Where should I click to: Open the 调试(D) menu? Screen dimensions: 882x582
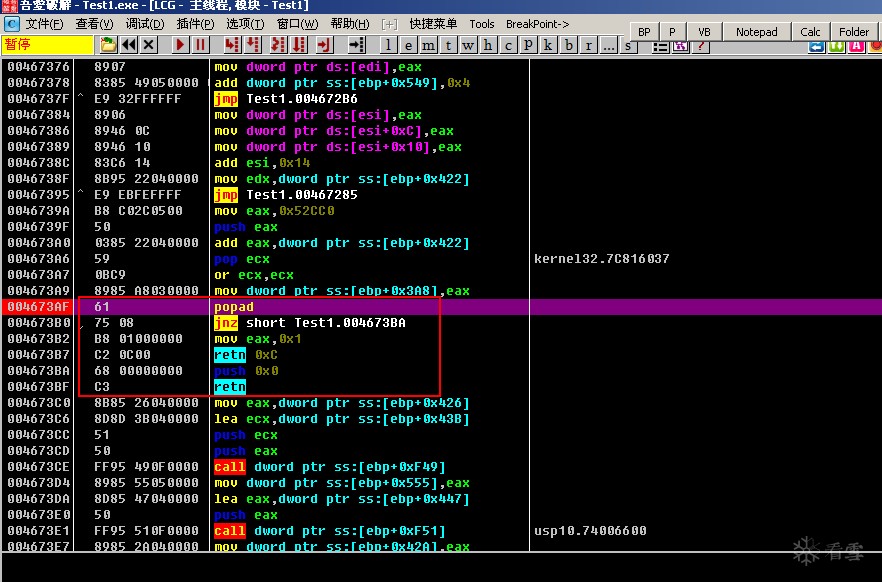[145, 24]
